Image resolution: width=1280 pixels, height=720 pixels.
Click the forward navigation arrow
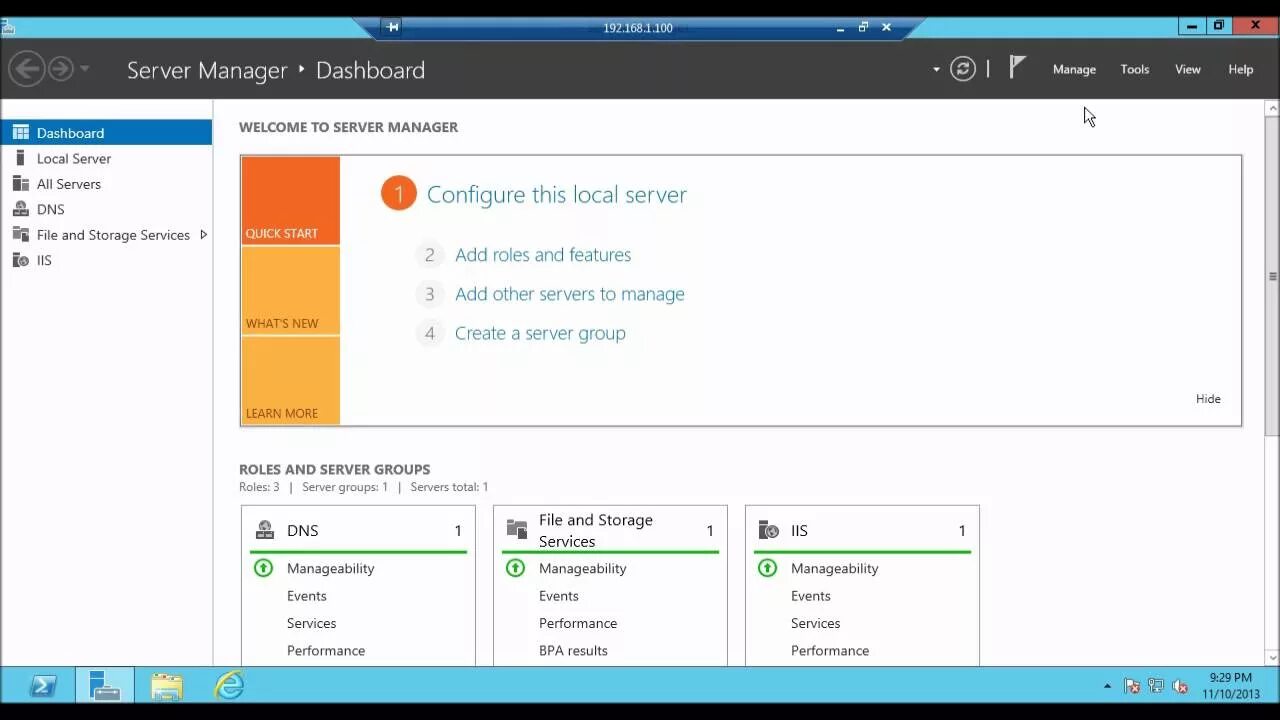[61, 69]
